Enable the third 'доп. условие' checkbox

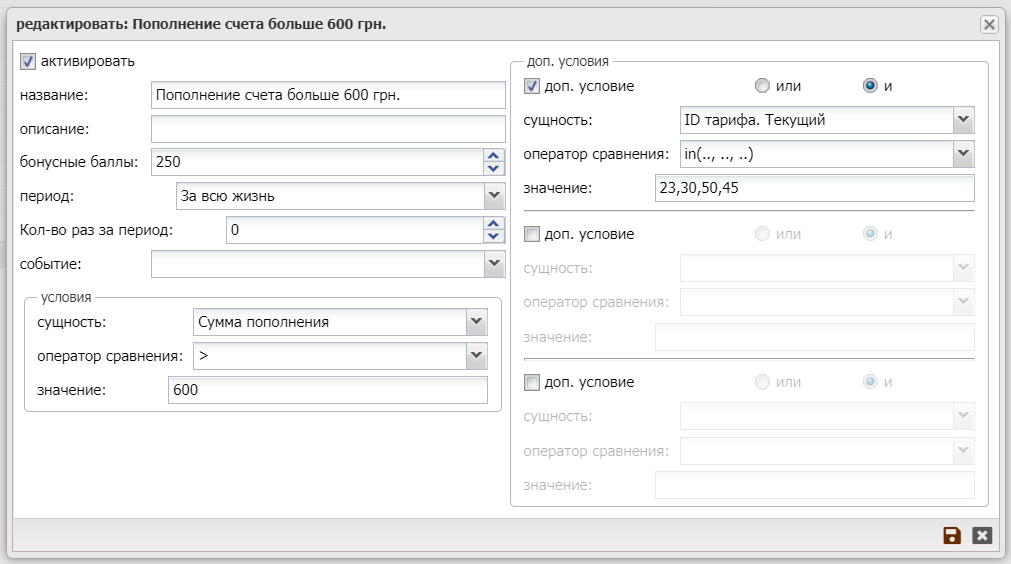[532, 382]
